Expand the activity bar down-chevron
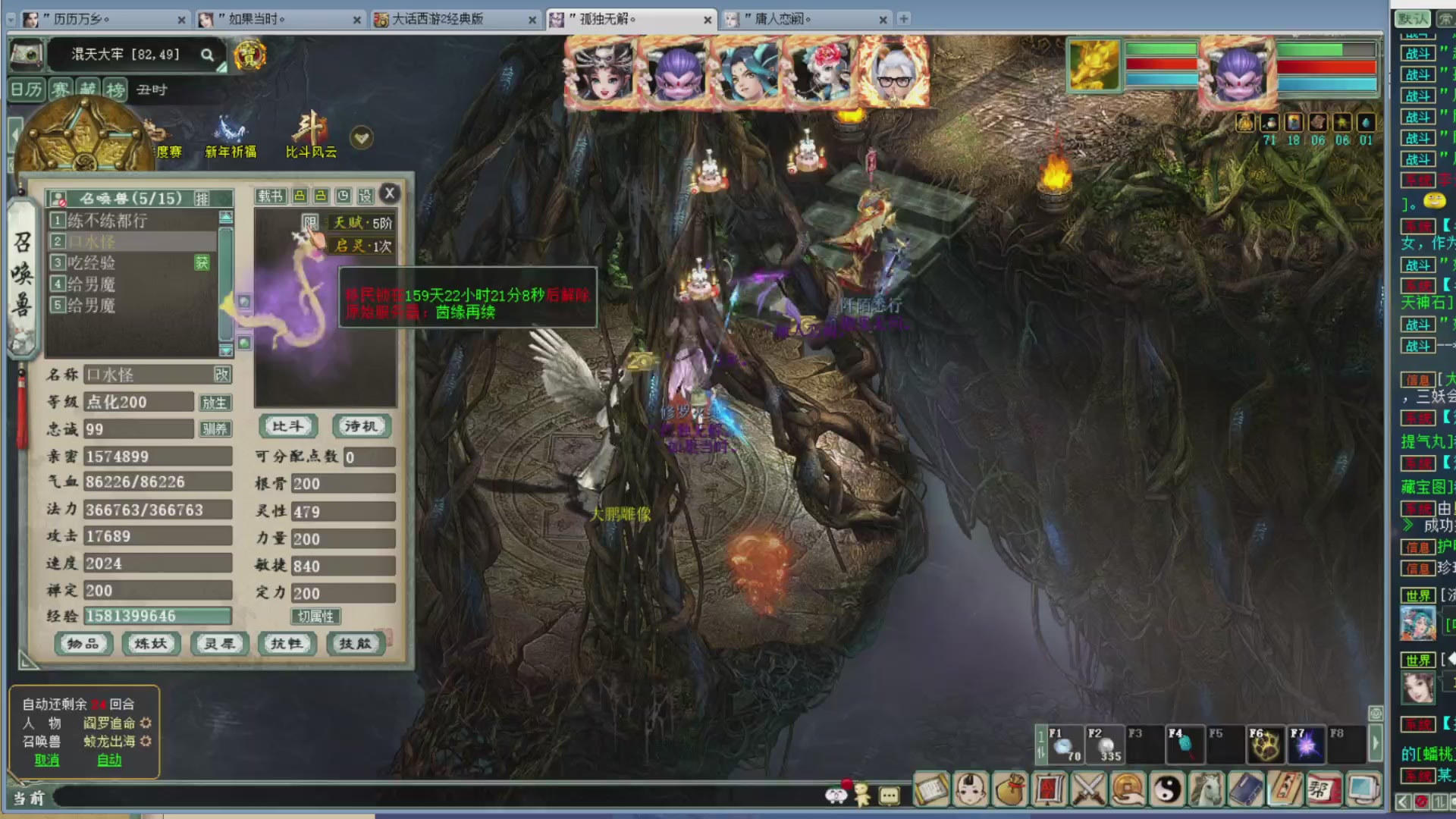Screen dimensions: 1456x819 (362, 138)
